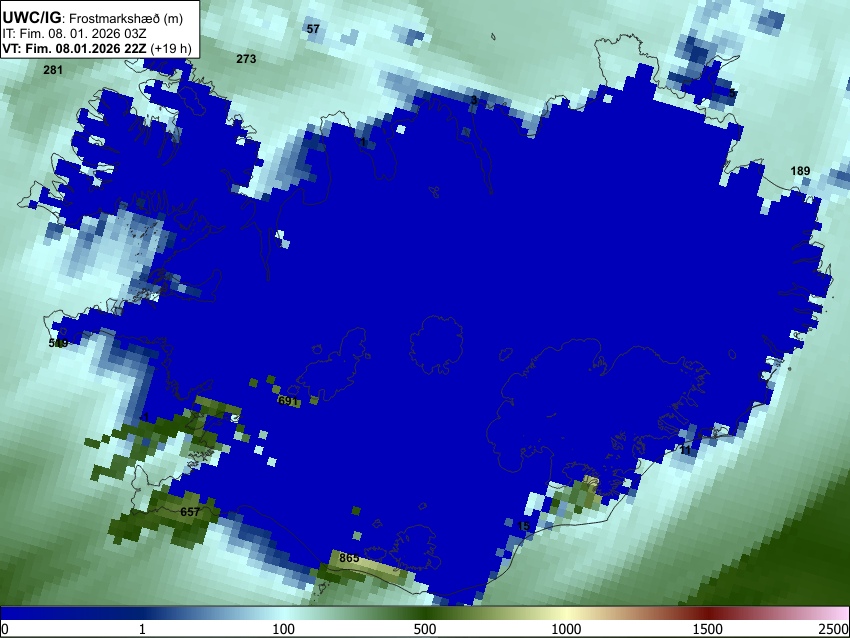Click the map value label 519
This screenshot has height=638, width=850.
pyautogui.click(x=59, y=343)
